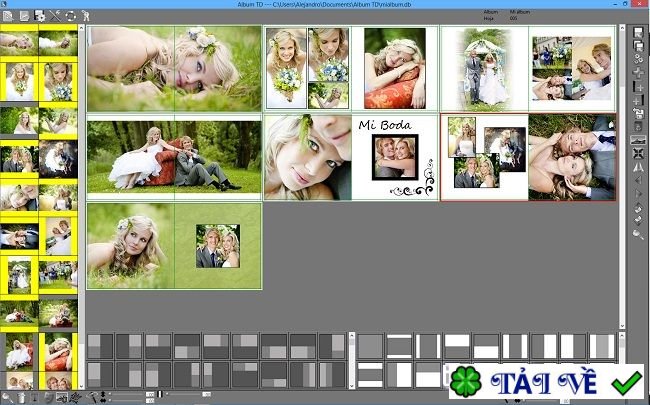Click the shield icon in bottom toolbar
This screenshot has width=650, height=405.
coord(48,398)
